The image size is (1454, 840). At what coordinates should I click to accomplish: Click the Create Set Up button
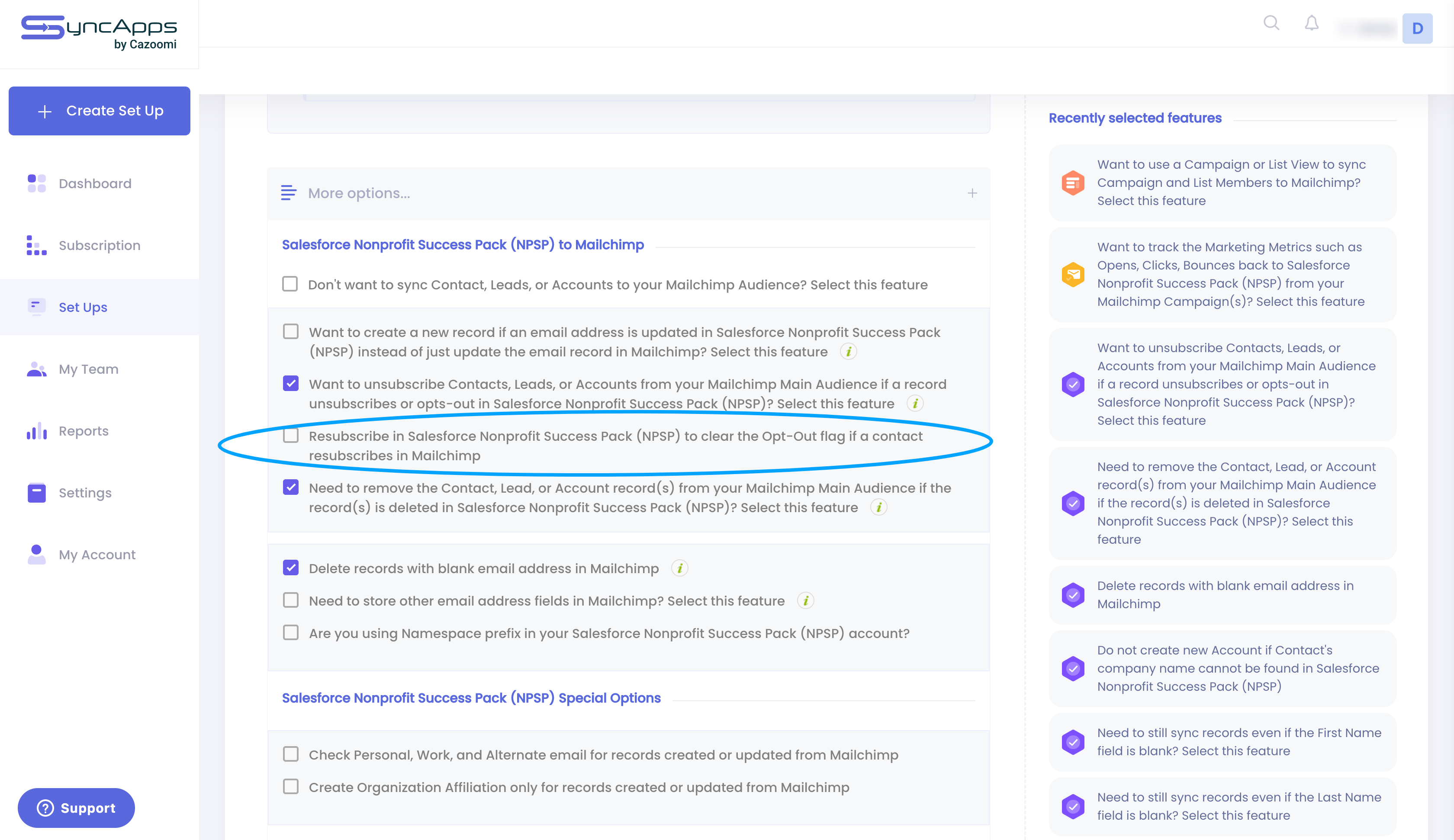pyautogui.click(x=99, y=111)
